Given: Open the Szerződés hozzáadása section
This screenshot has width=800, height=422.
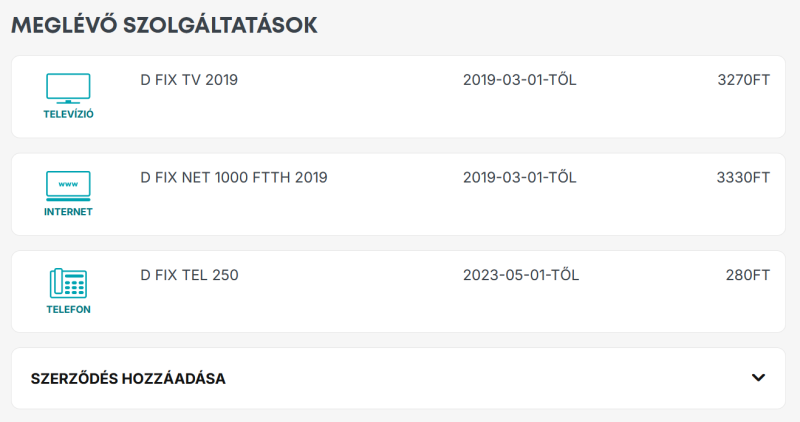Looking at the screenshot, I should point(128,379).
